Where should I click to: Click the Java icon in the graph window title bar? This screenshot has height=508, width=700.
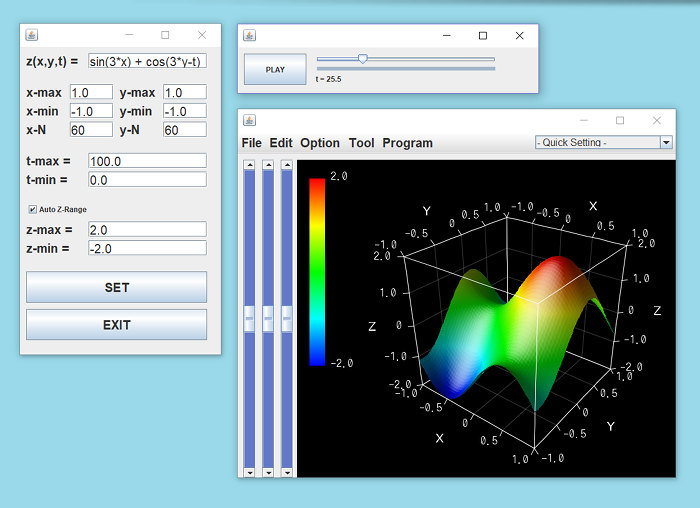point(251,120)
